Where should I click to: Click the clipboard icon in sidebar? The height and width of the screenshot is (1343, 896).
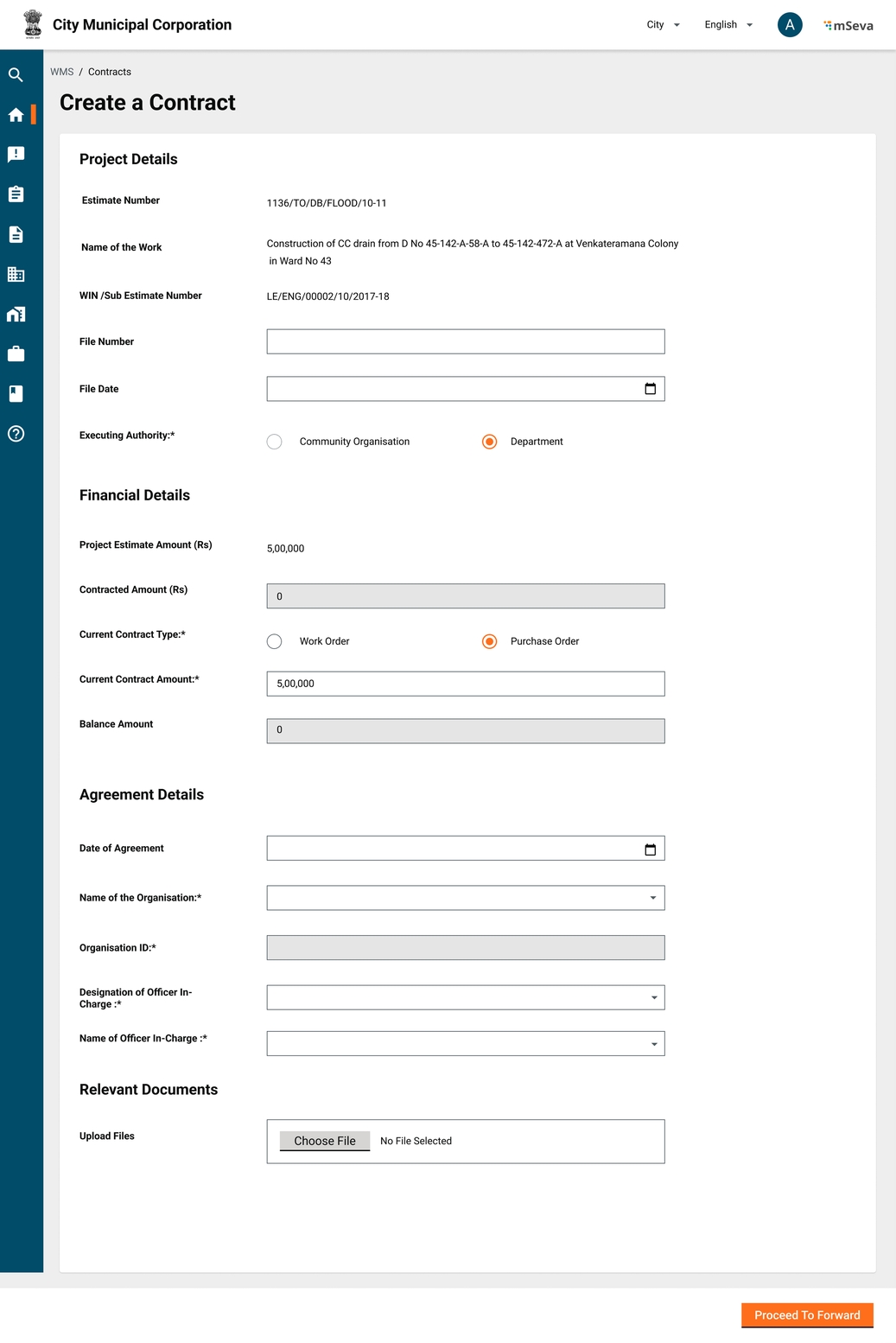(16, 194)
